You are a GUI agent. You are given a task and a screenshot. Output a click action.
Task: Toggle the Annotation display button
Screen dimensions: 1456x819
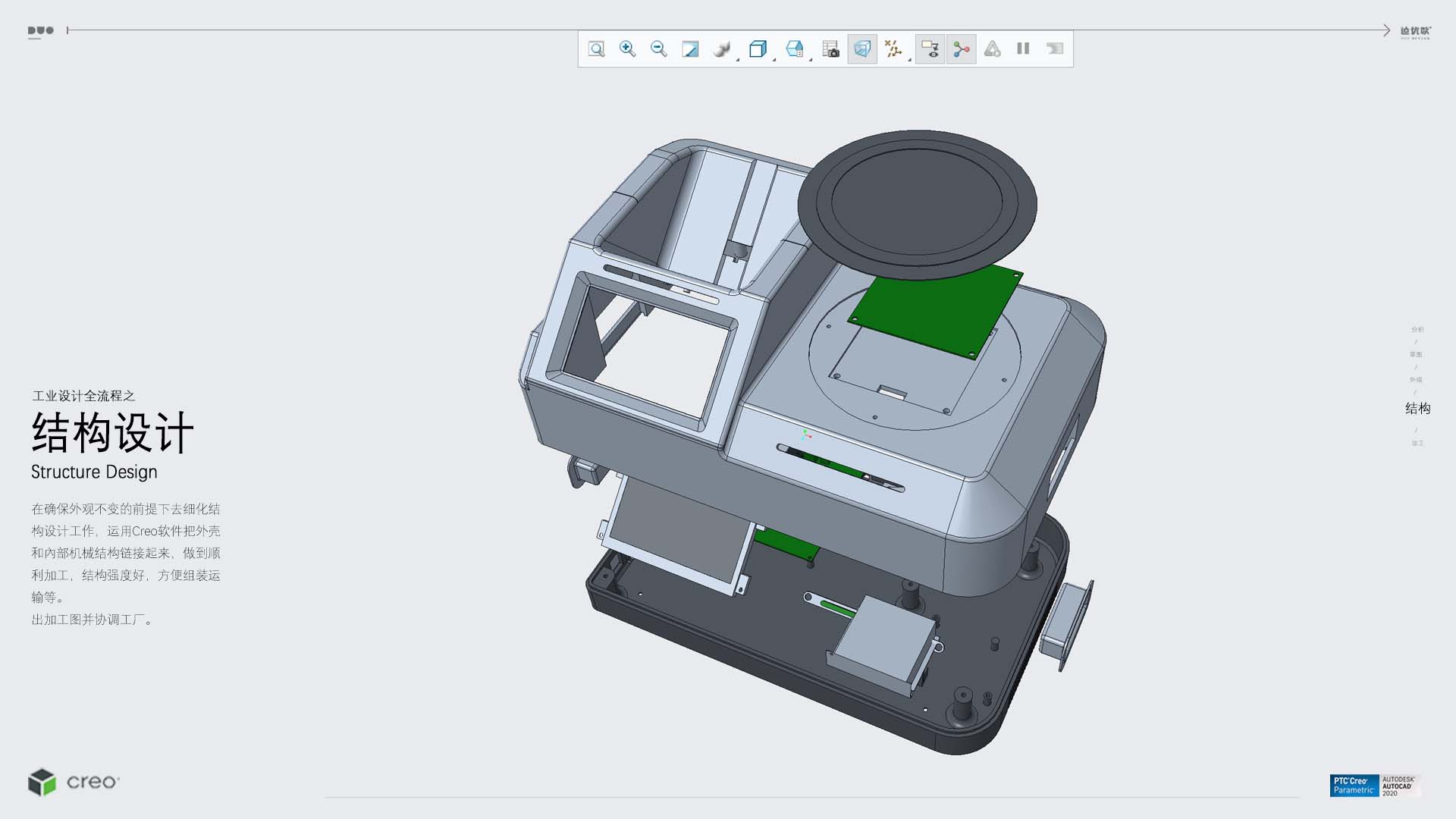coord(930,49)
